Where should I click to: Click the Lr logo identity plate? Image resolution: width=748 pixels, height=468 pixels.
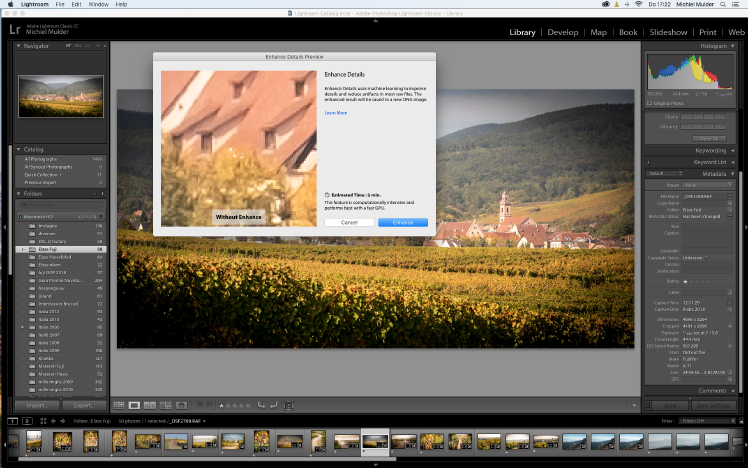point(15,30)
